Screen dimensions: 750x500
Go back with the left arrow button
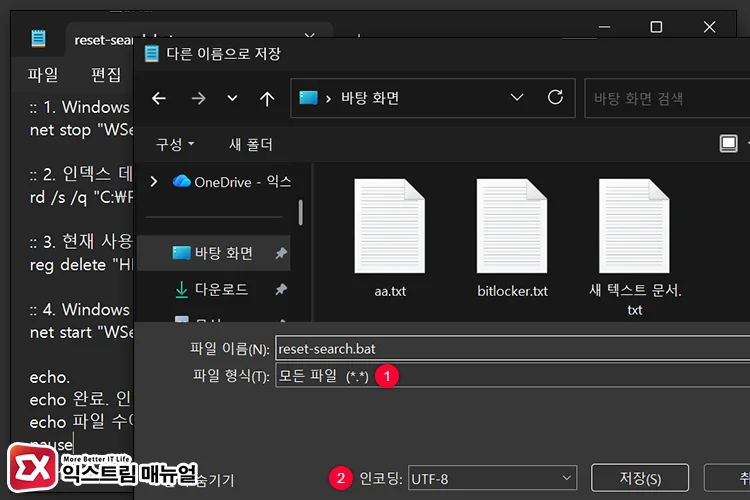(x=159, y=99)
